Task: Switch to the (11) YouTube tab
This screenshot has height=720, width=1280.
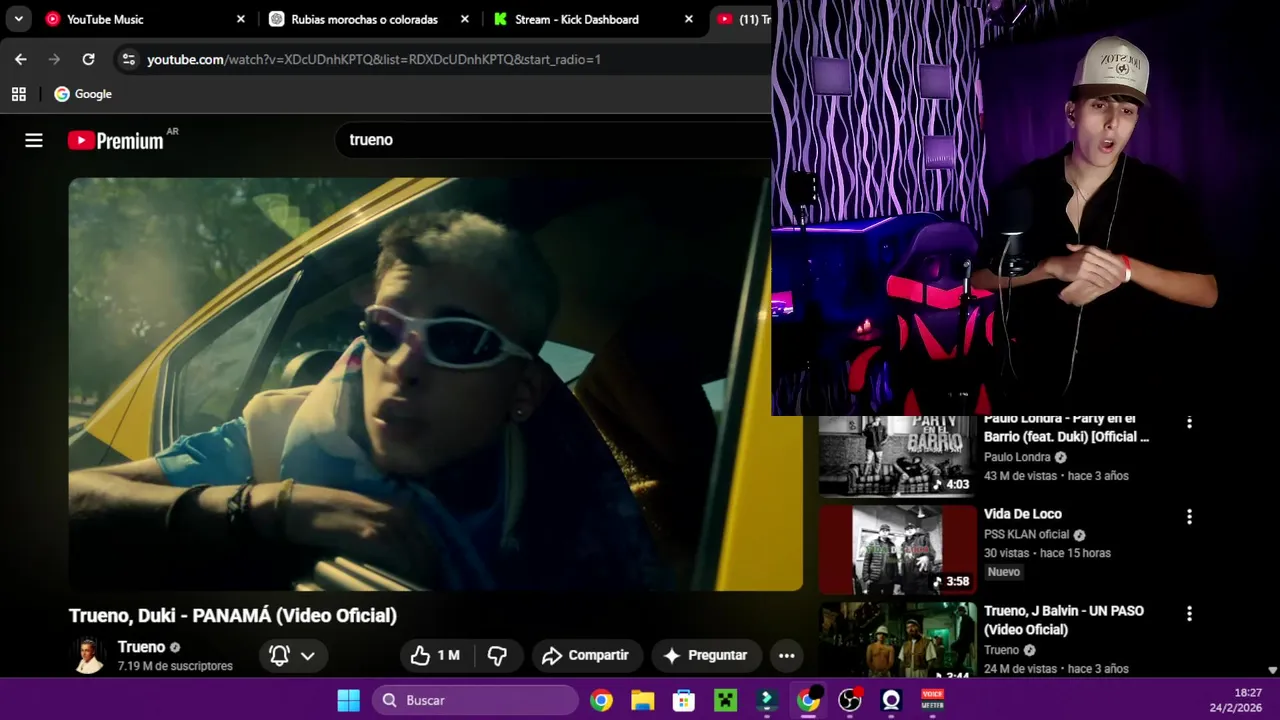Action: pyautogui.click(x=744, y=19)
